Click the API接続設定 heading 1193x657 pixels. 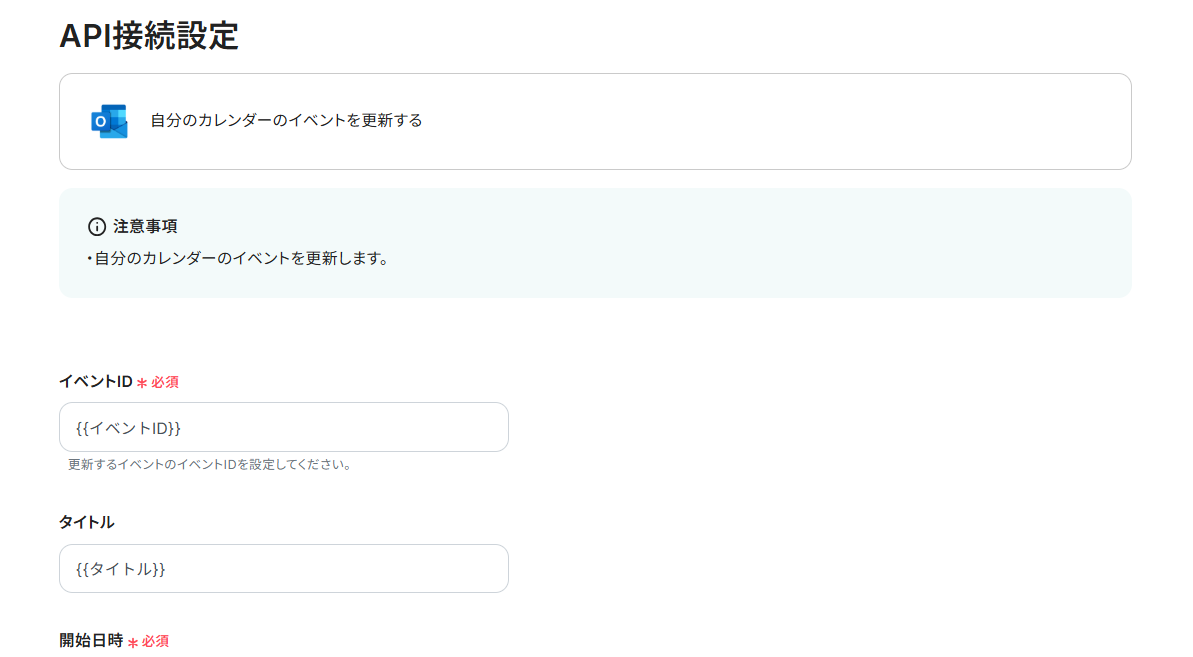pos(149,36)
